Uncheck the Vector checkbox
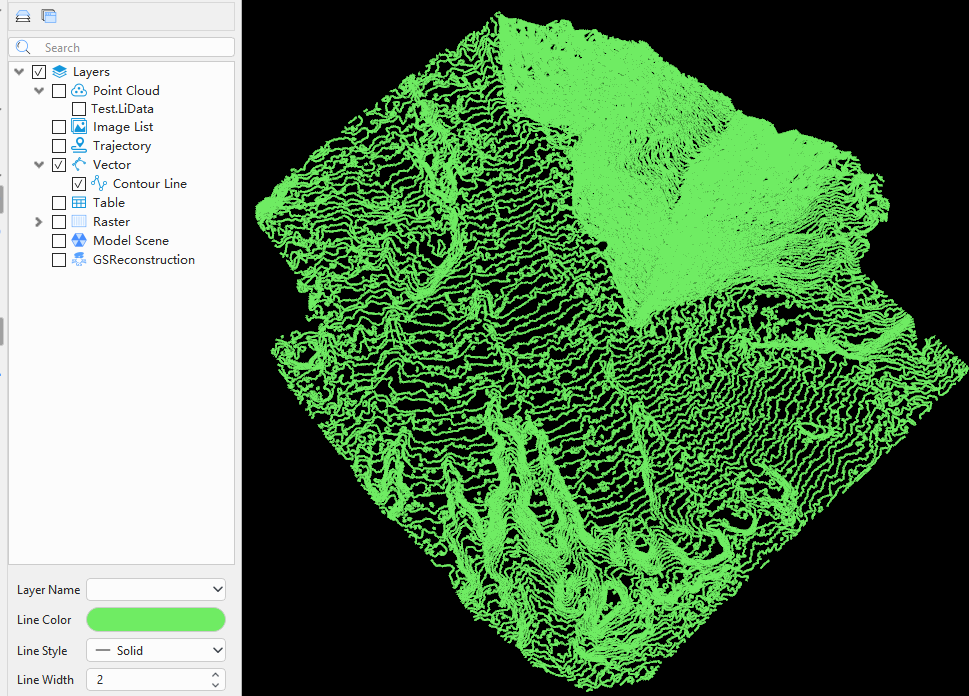Viewport: 969px width, 696px height. 59,165
